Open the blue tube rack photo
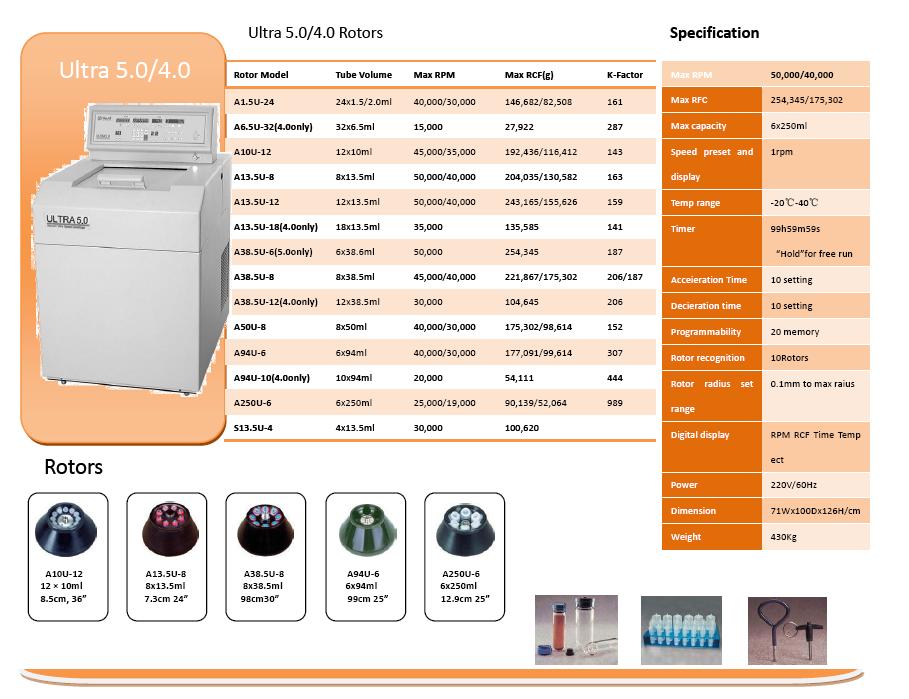This screenshot has width=909, height=699. point(680,630)
